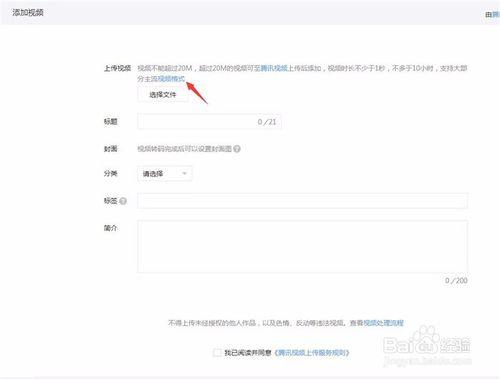Open the 腾讯视频上传服务规则 link

coord(312,353)
